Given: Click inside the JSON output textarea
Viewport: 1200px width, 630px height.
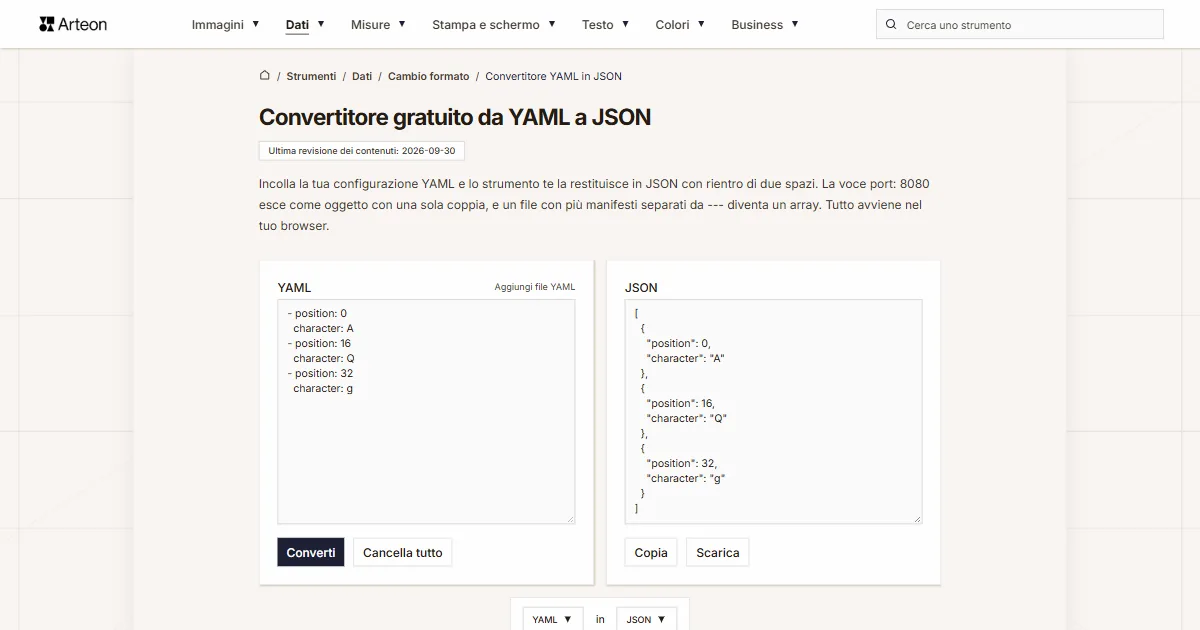Looking at the screenshot, I should point(773,411).
